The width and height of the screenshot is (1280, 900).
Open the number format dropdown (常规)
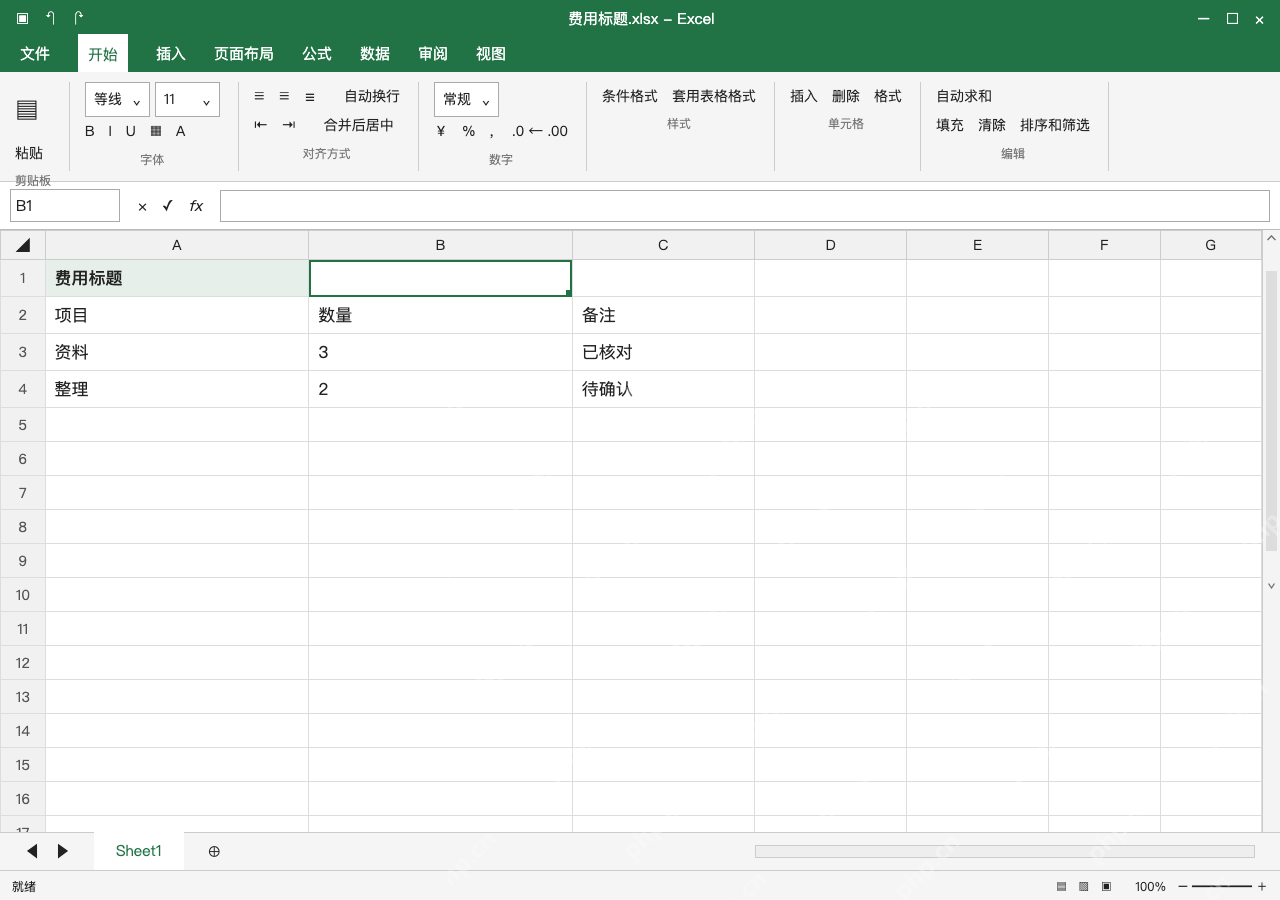(x=466, y=99)
